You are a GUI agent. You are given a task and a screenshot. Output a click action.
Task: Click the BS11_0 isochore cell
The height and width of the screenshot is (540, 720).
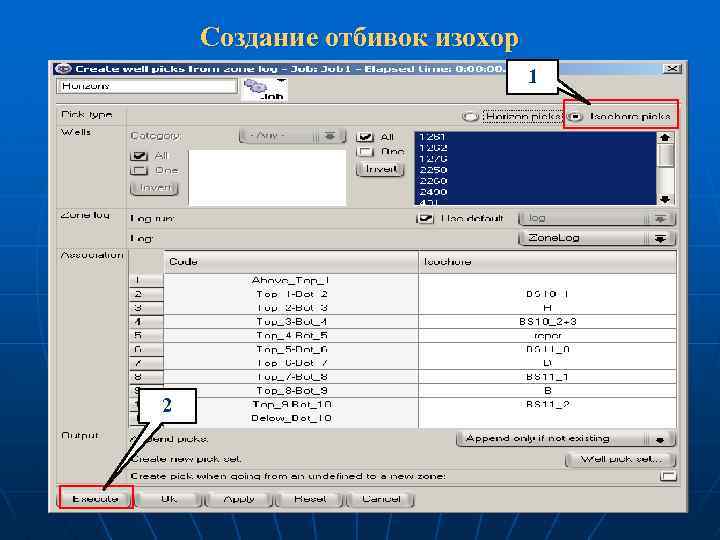pyautogui.click(x=547, y=349)
